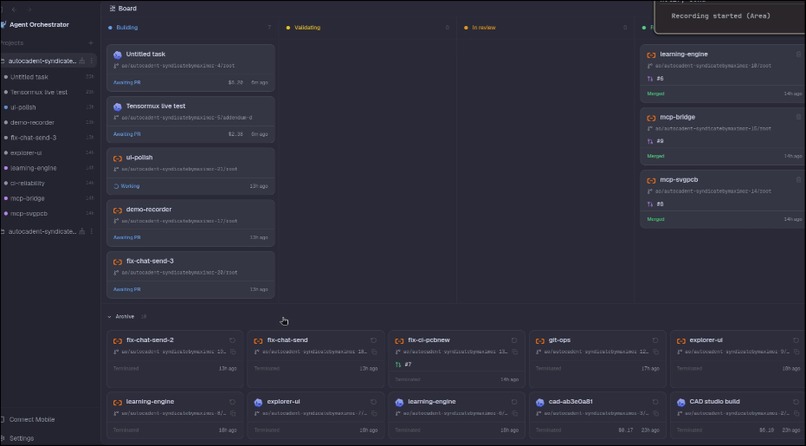Image resolution: width=806 pixels, height=446 pixels.
Task: Open Settings in the sidebar
Action: (x=22, y=438)
